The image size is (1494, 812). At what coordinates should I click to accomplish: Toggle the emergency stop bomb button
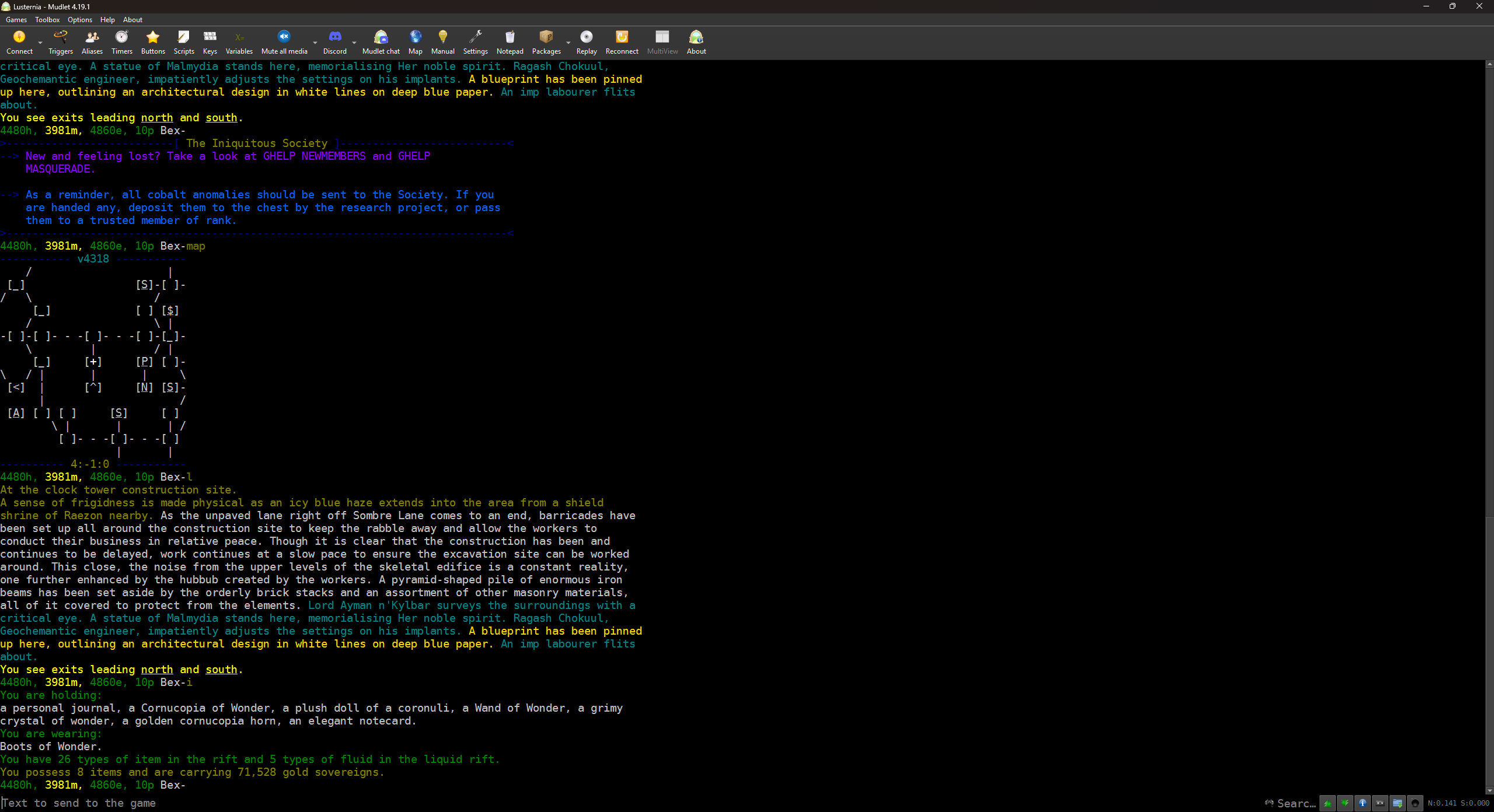pos(1415,803)
